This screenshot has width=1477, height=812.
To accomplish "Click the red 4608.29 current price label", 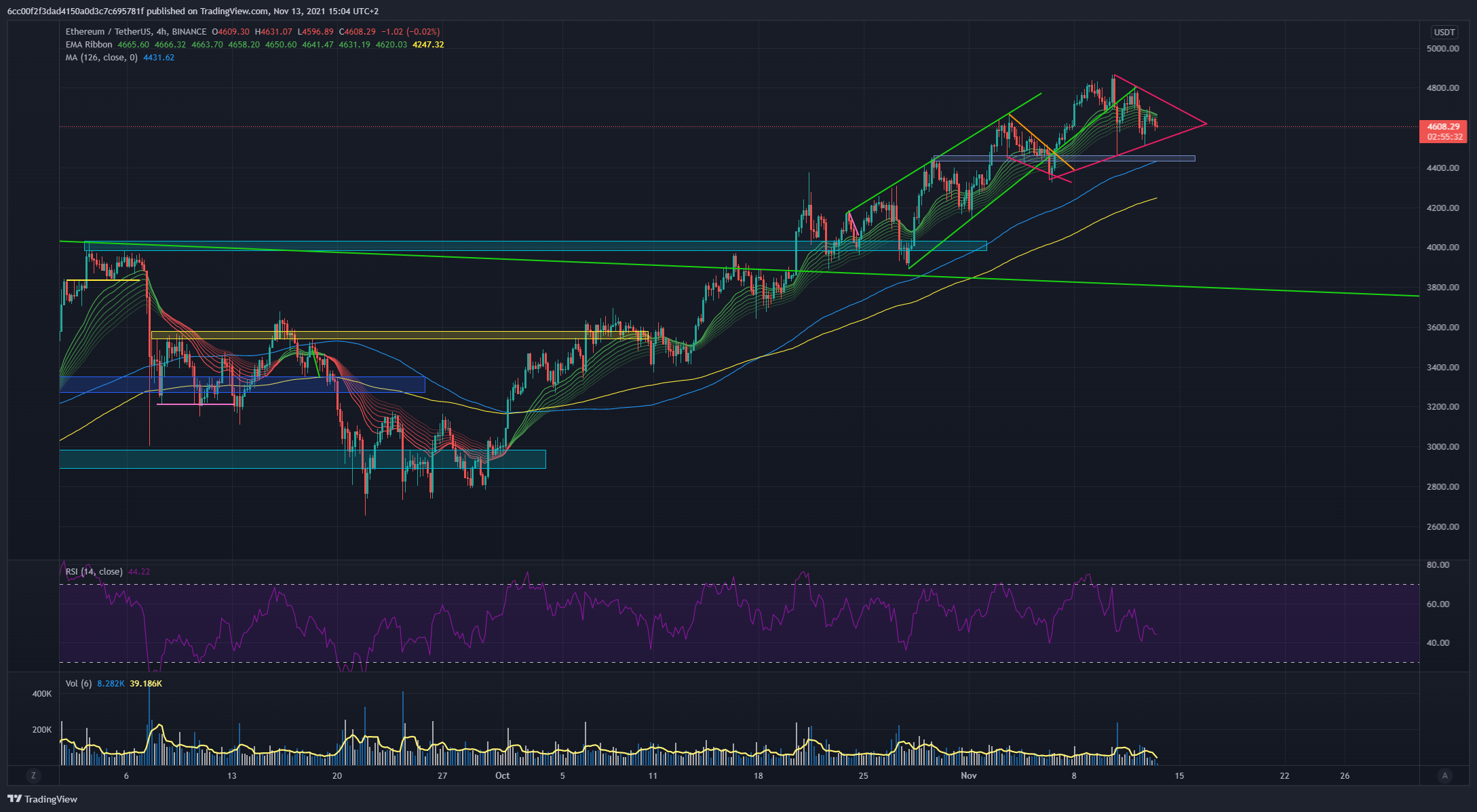I will point(1442,127).
